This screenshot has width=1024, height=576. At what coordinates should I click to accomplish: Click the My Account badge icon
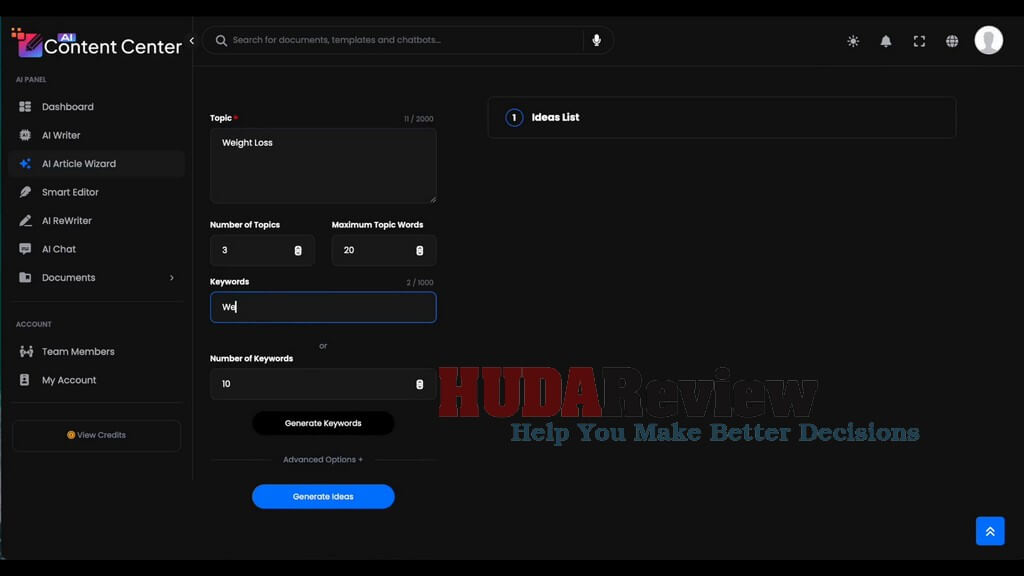(x=25, y=380)
